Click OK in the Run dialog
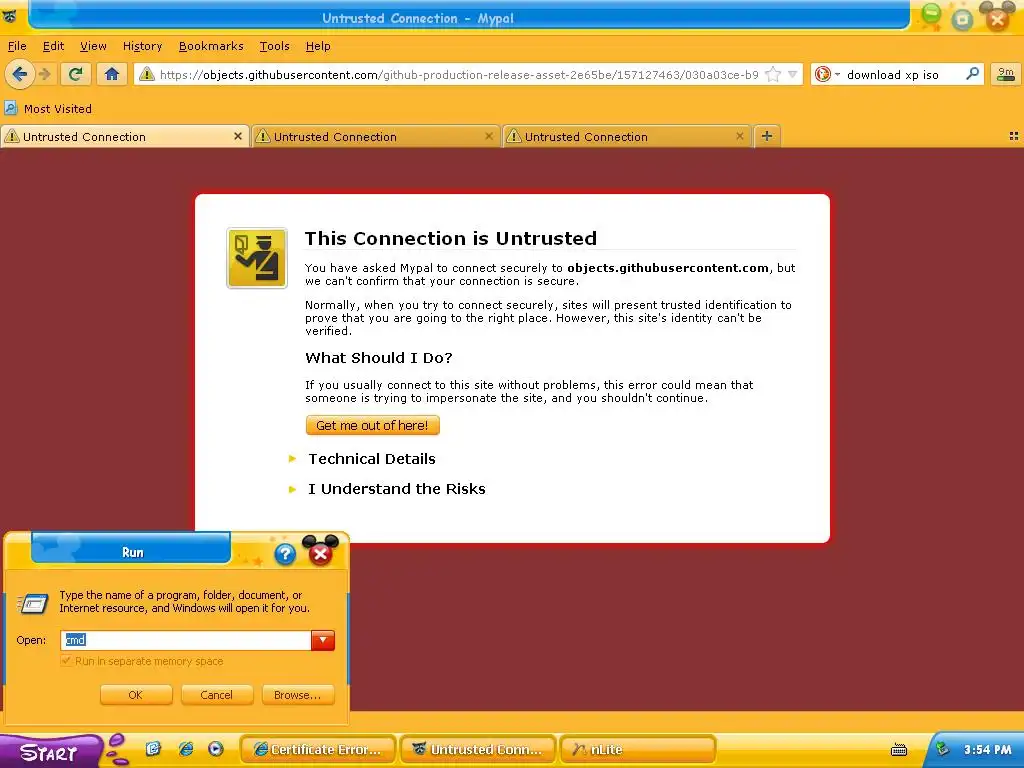This screenshot has width=1024, height=768. [136, 695]
